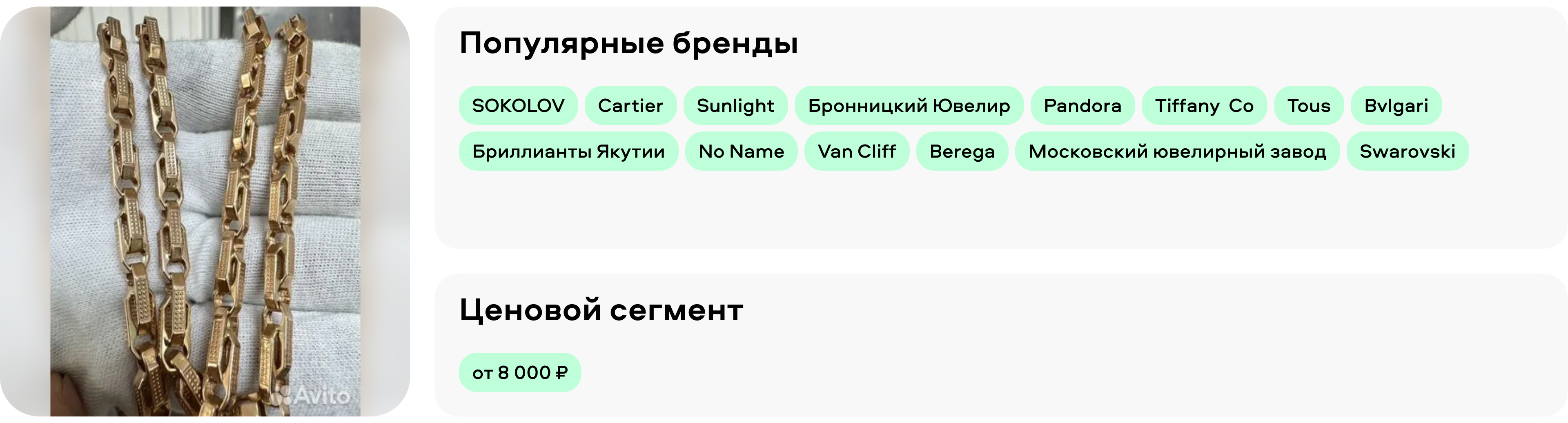
Task: Open the Бронницкий Ювелир brand link
Action: click(909, 106)
